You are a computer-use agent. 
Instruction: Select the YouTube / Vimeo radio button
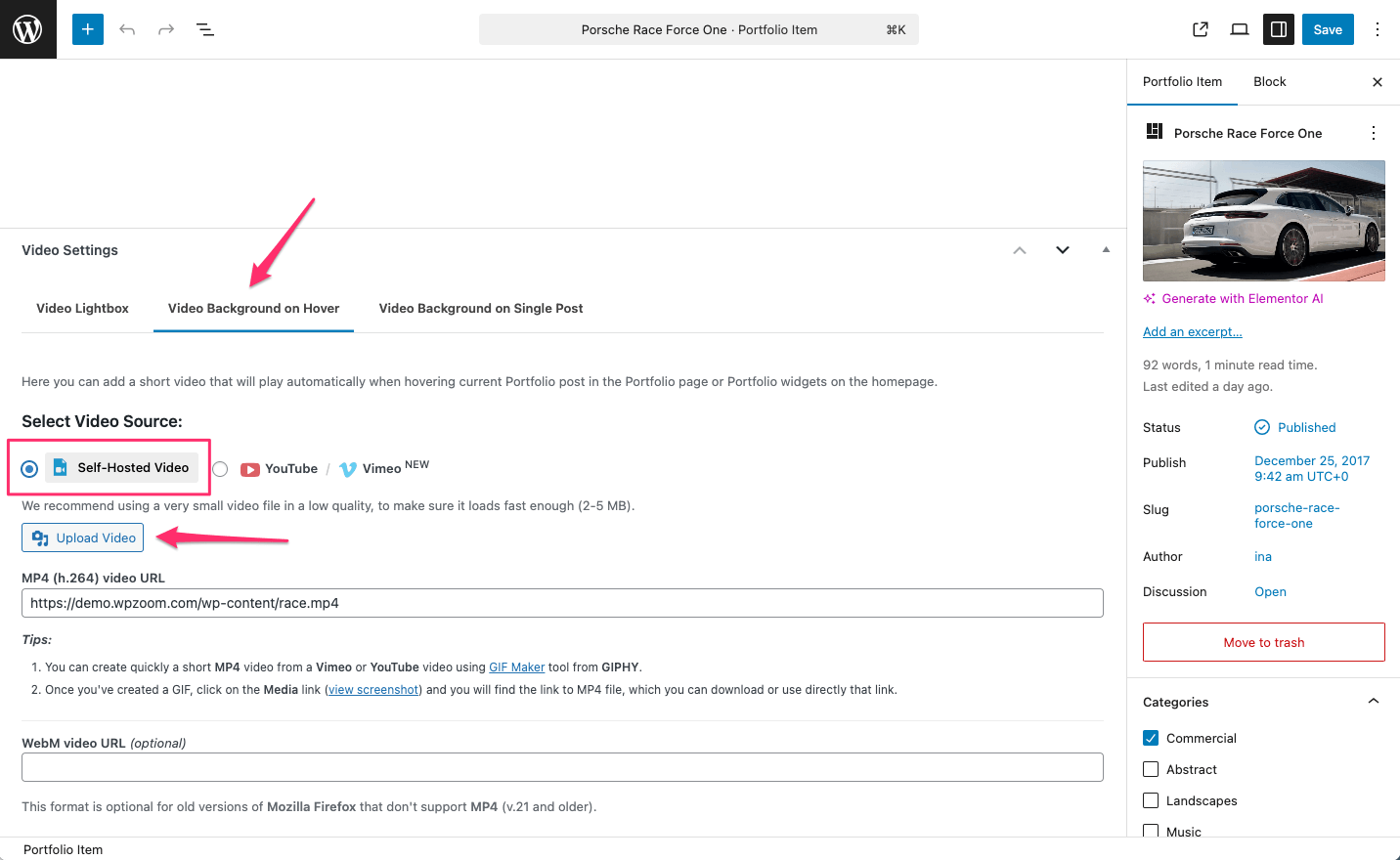point(221,469)
